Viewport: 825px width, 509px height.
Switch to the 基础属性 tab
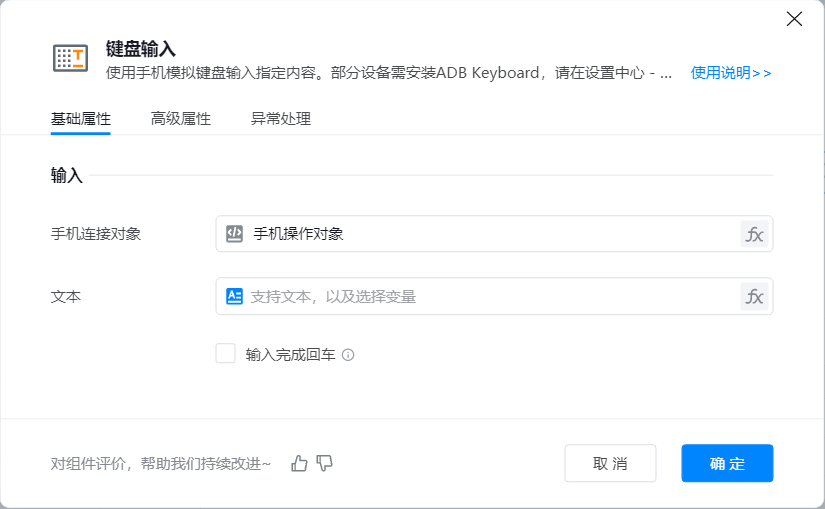click(80, 118)
